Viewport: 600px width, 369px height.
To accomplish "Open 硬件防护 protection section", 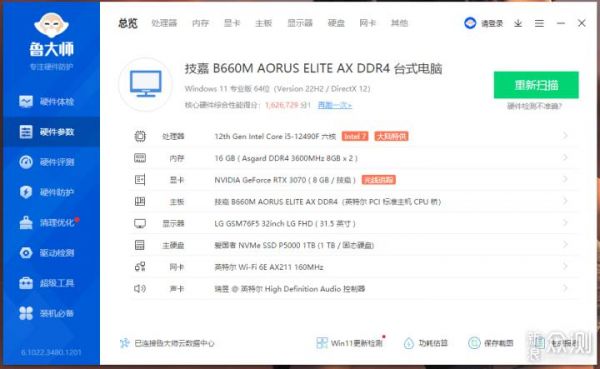I will [47, 192].
